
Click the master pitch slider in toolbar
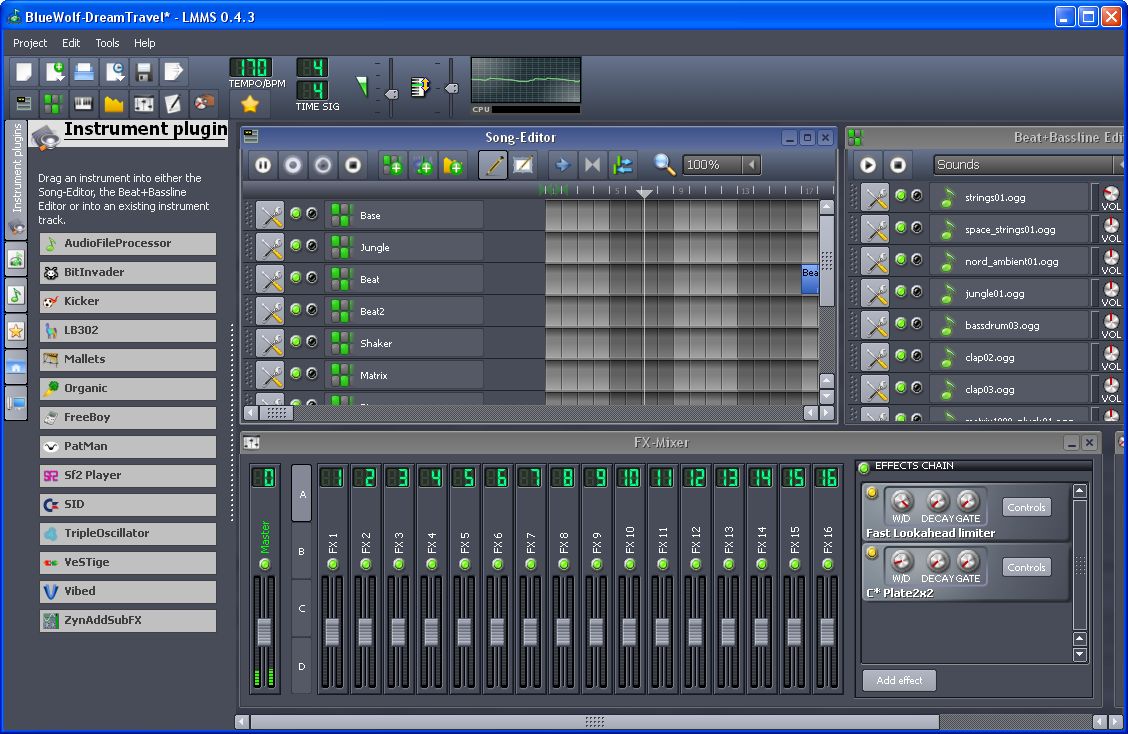(452, 89)
